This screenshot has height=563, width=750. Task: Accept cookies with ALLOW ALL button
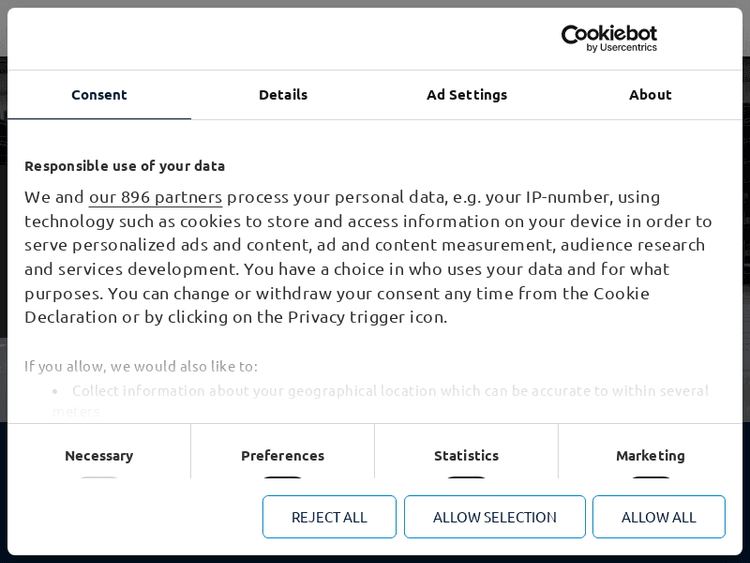click(658, 517)
